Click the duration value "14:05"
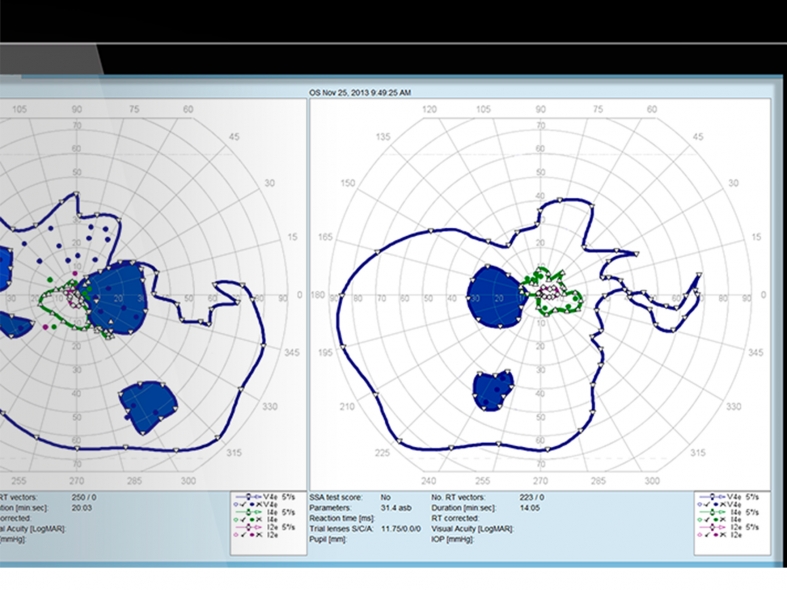This screenshot has width=787, height=590. pyautogui.click(x=530, y=508)
